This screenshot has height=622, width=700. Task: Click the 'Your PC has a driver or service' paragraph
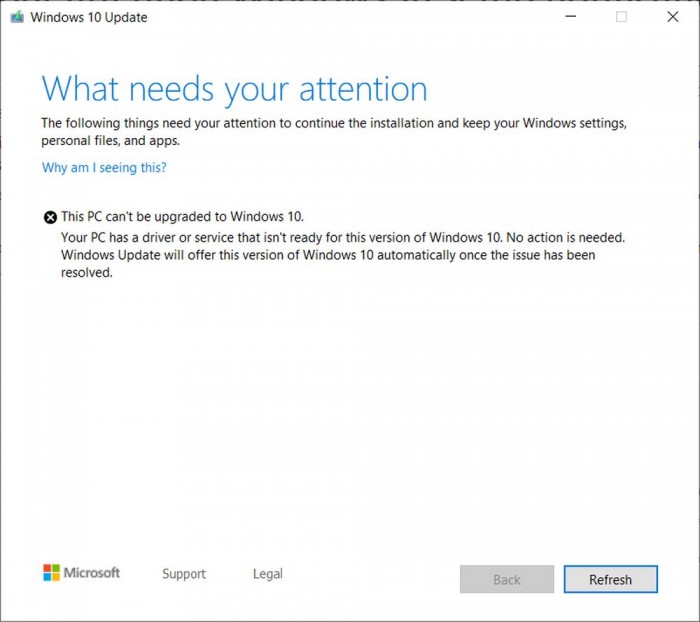343,255
